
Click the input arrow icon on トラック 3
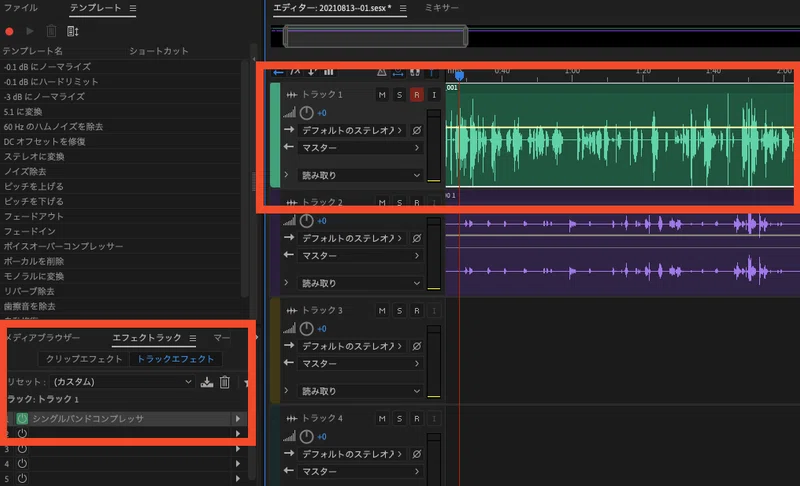pos(289,345)
